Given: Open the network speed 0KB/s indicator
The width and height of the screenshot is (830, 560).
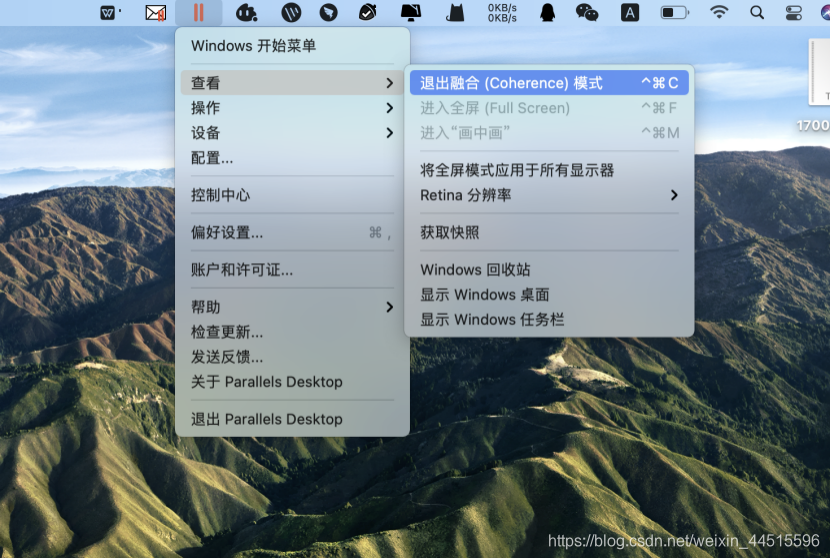Looking at the screenshot, I should point(502,13).
